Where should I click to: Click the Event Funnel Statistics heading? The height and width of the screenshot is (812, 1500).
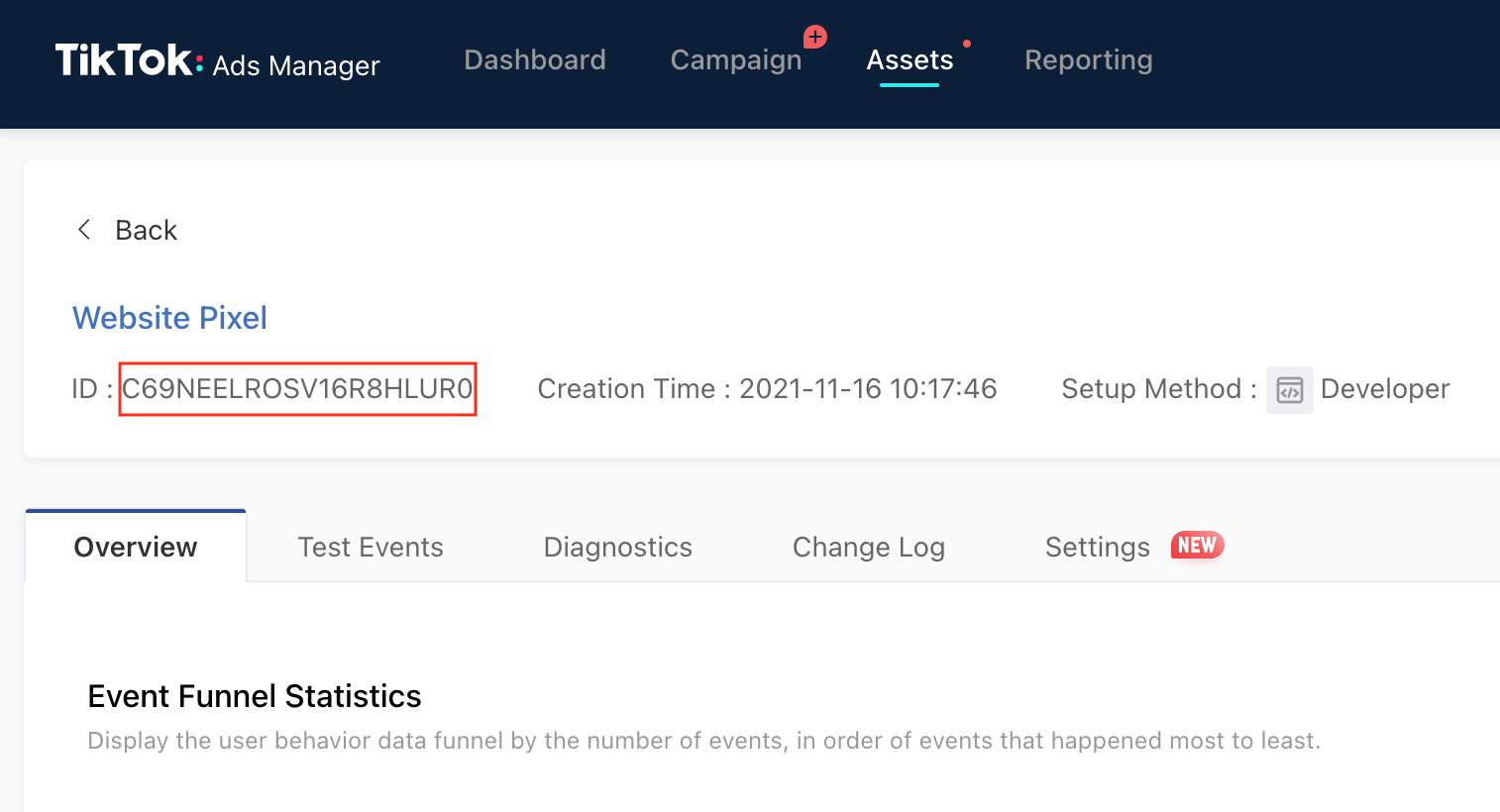click(x=255, y=696)
